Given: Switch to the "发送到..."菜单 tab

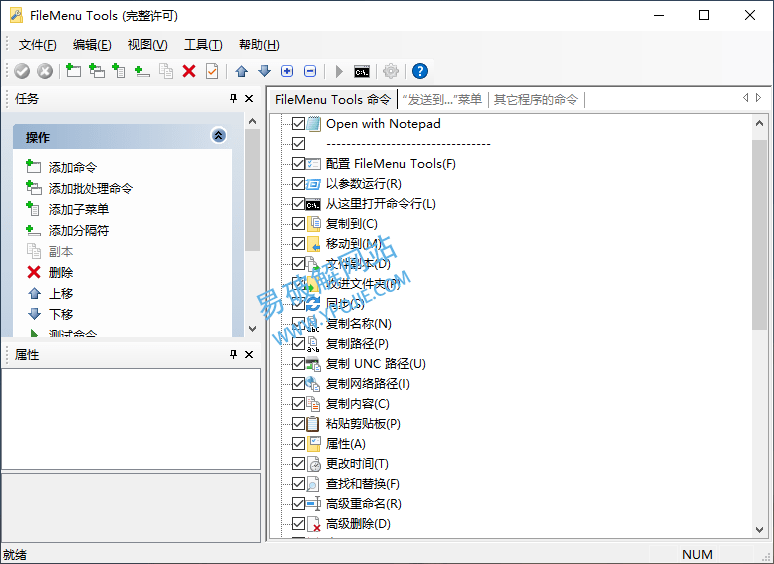Looking at the screenshot, I should click(442, 100).
